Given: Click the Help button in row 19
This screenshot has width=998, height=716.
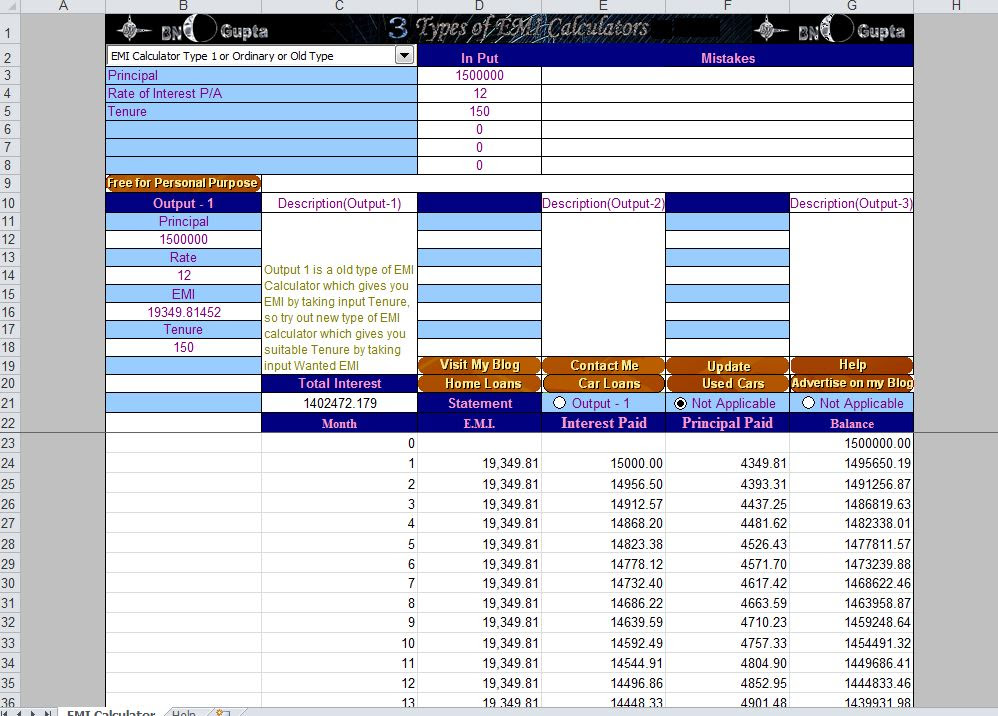Looking at the screenshot, I should (x=852, y=365).
